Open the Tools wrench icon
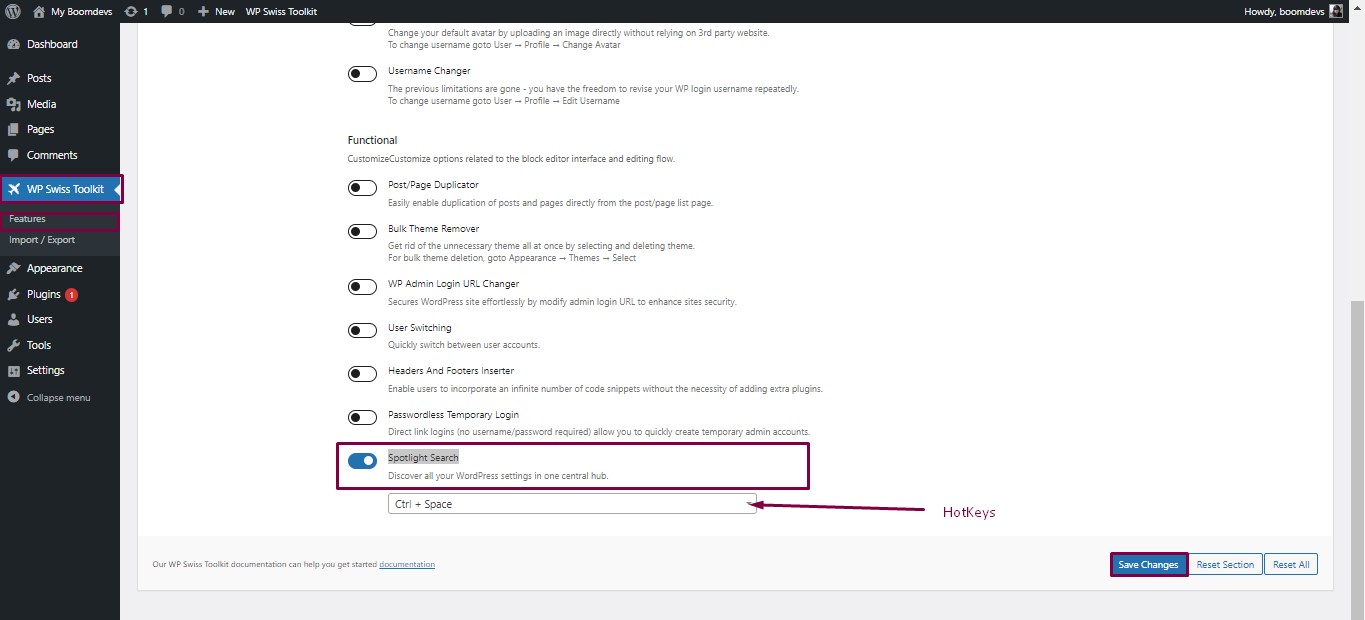Image resolution: width=1365 pixels, height=620 pixels. [x=13, y=345]
